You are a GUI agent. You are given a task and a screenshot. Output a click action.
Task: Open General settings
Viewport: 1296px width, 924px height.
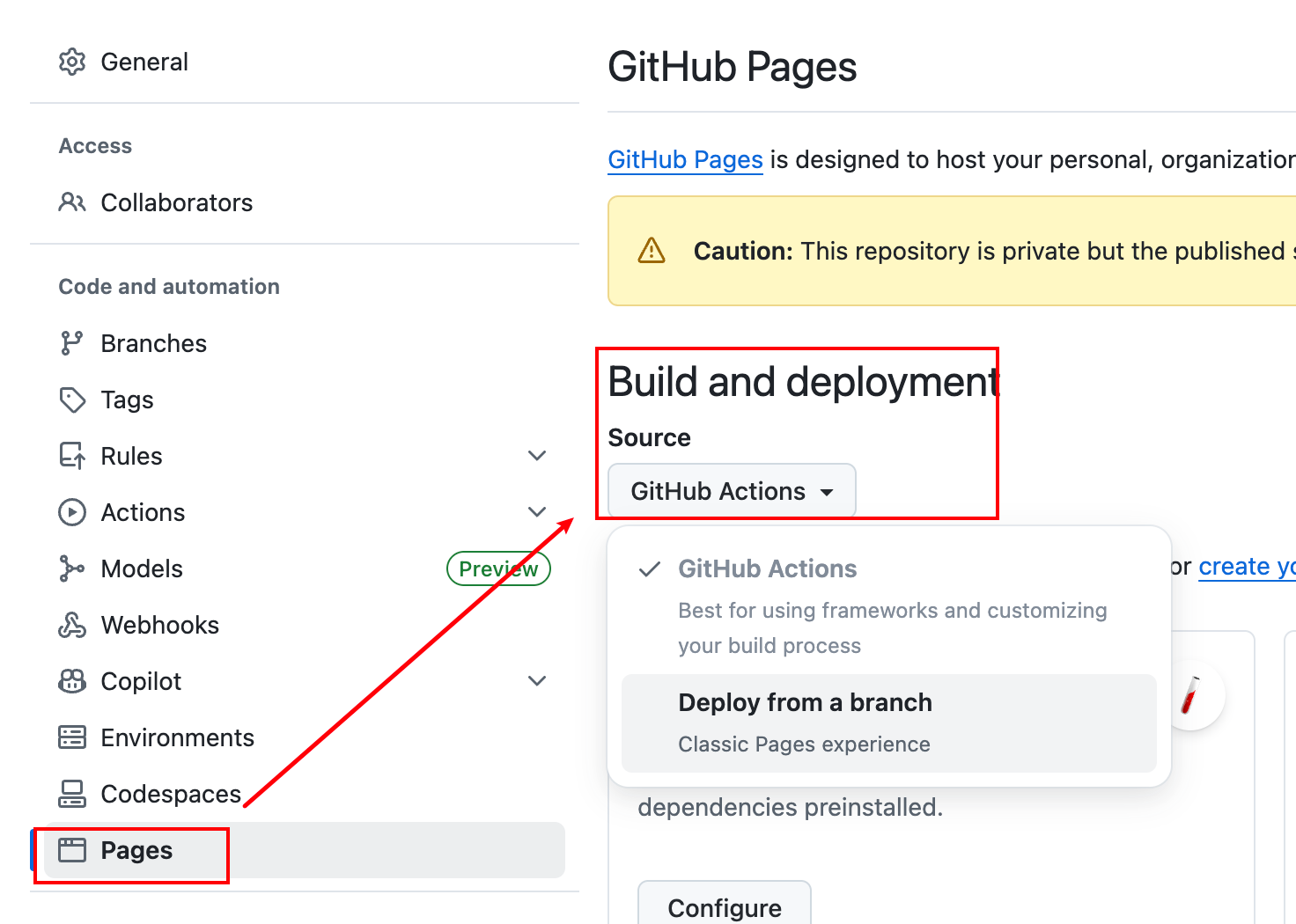point(305,62)
